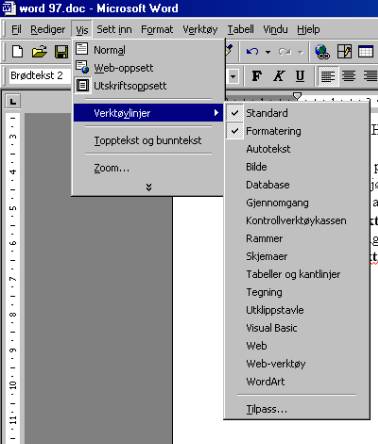Open the Vindu menu

tap(275, 30)
